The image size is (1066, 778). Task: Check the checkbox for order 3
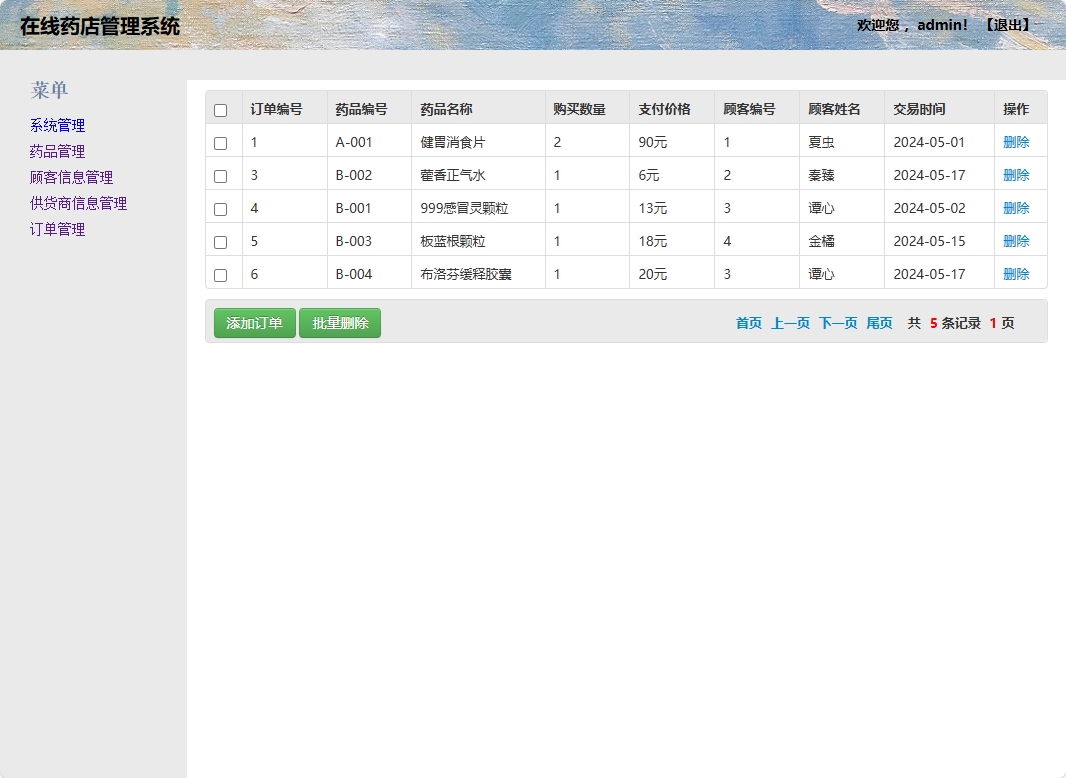click(222, 175)
